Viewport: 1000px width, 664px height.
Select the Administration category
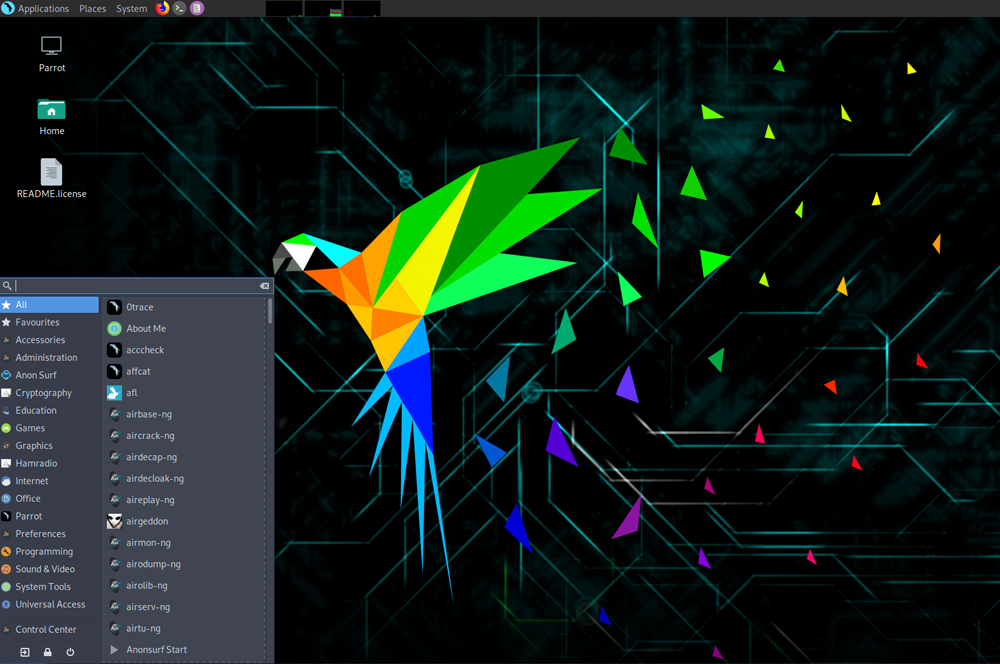[50, 358]
